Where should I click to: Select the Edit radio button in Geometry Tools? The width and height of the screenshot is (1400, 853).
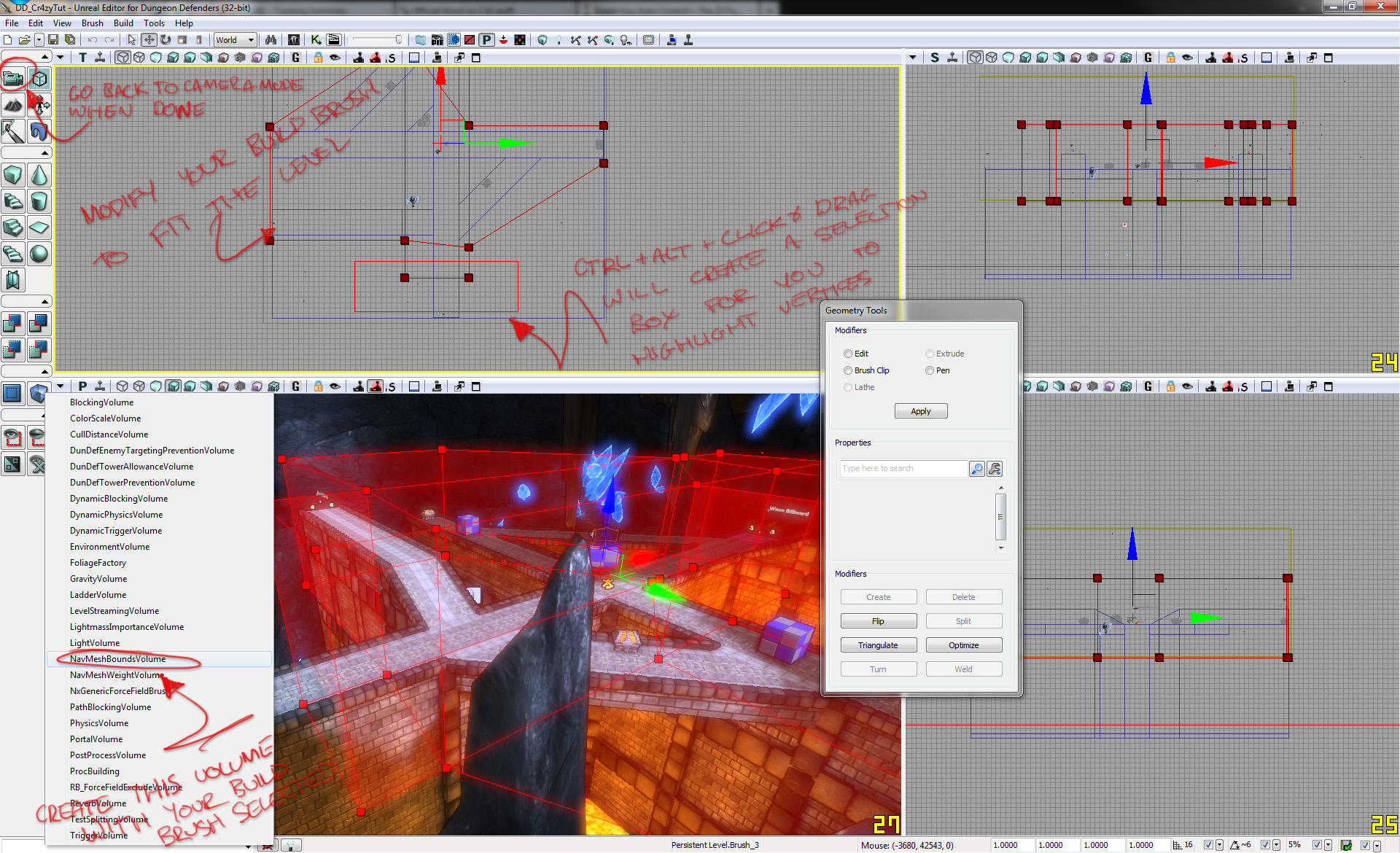848,354
